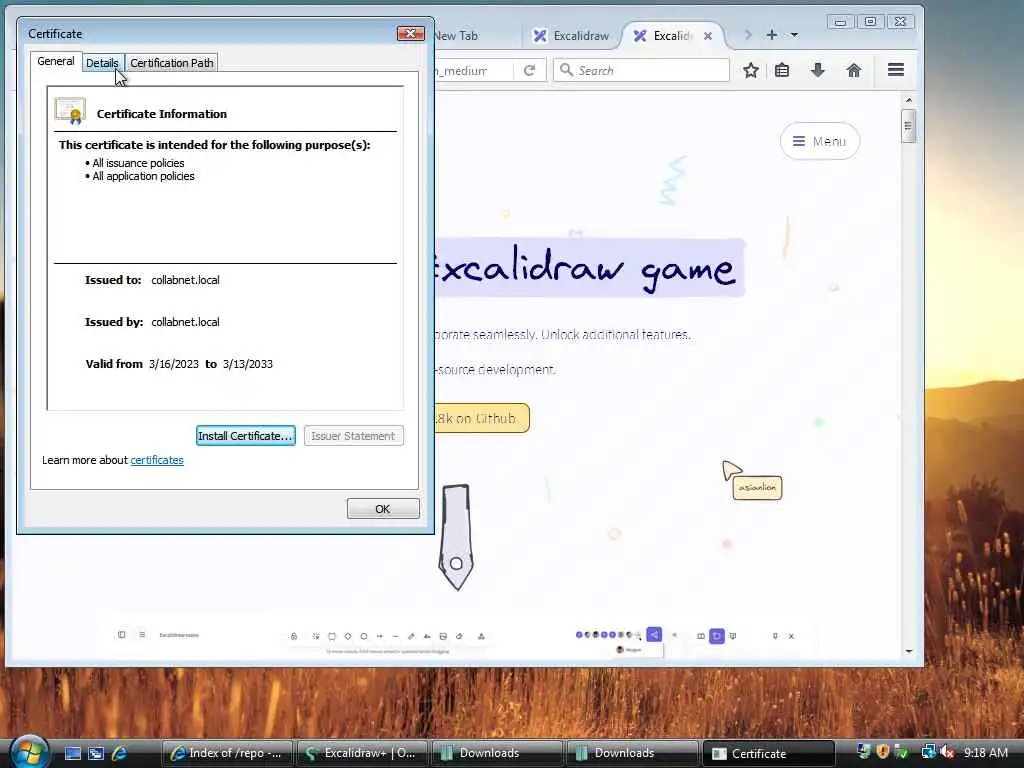Click 'All issuance policies' text
The height and width of the screenshot is (768, 1024).
click(138, 163)
